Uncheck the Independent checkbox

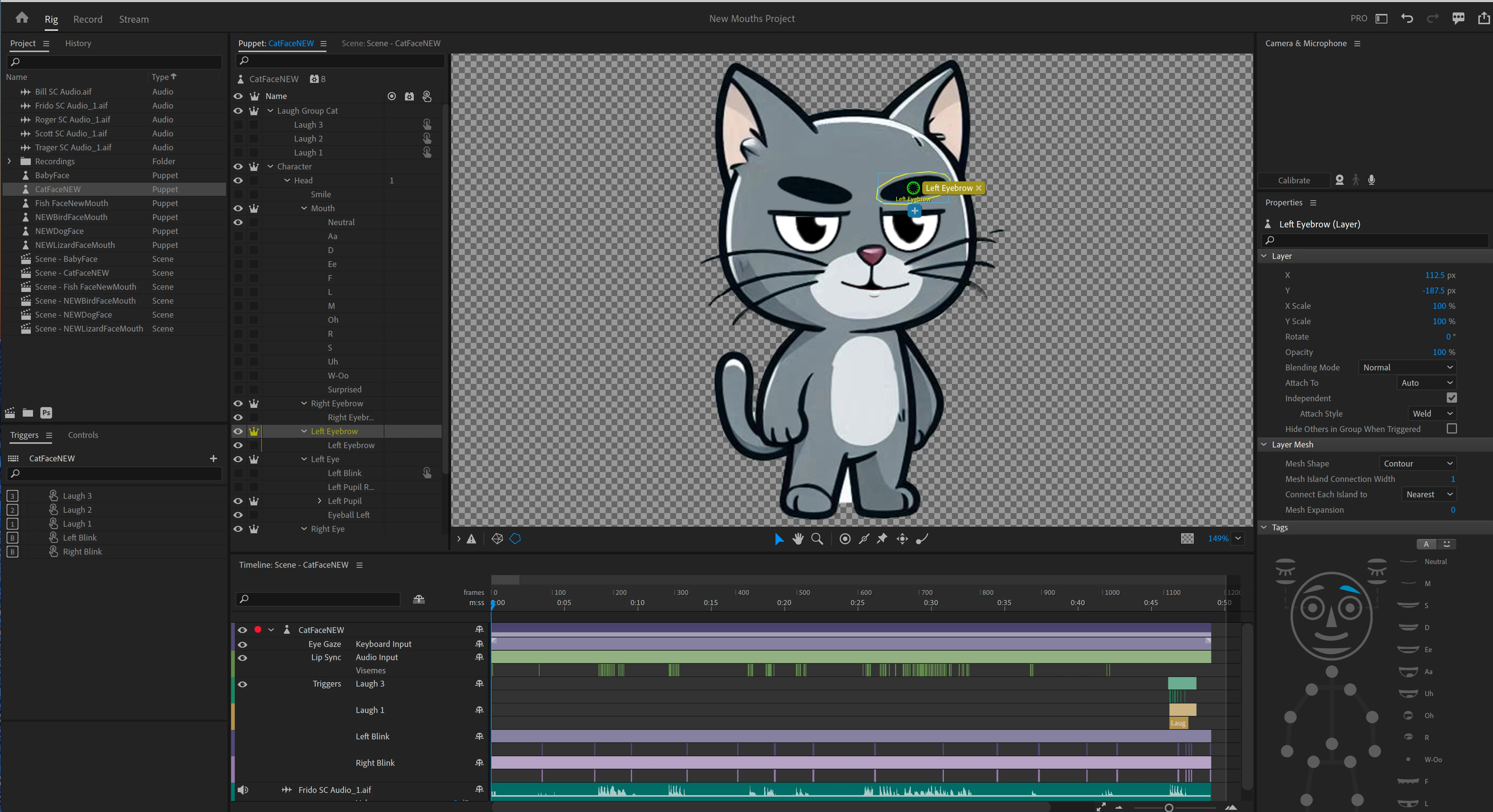pyautogui.click(x=1451, y=398)
